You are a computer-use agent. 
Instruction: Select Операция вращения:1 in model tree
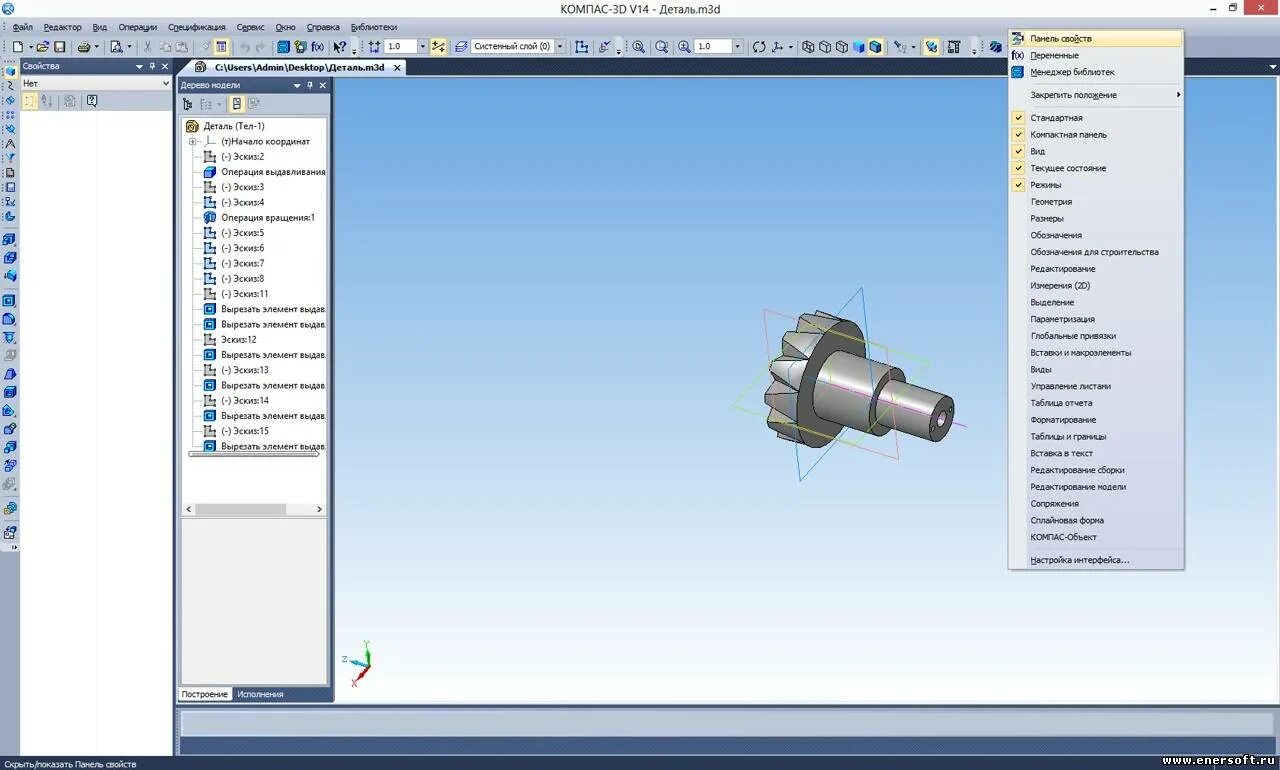coord(268,218)
